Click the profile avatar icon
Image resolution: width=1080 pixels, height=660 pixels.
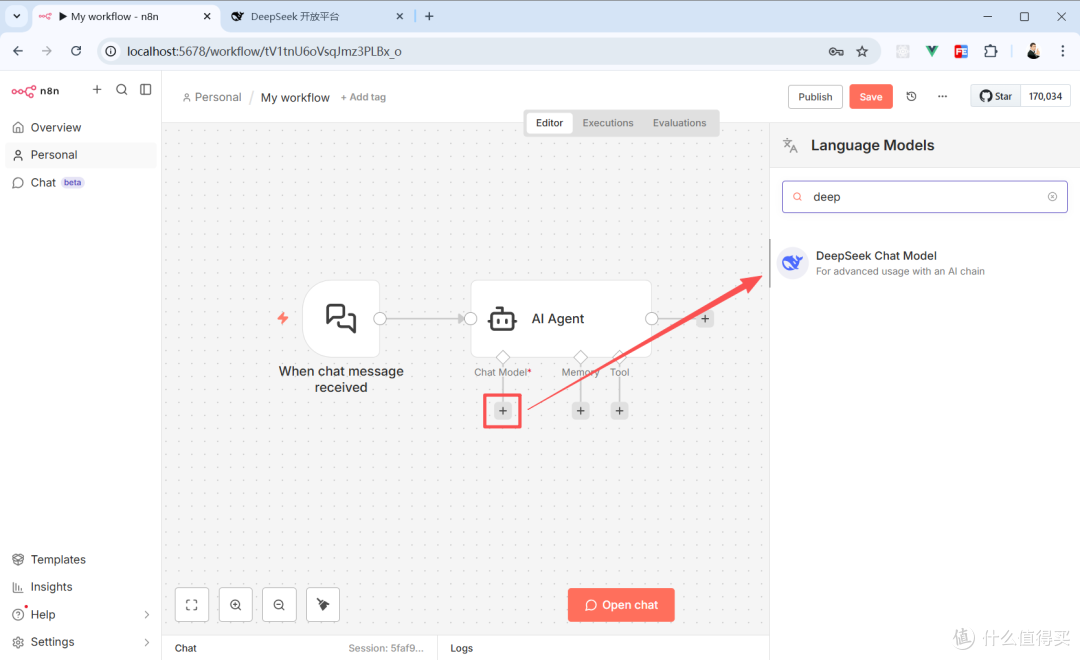(1033, 51)
